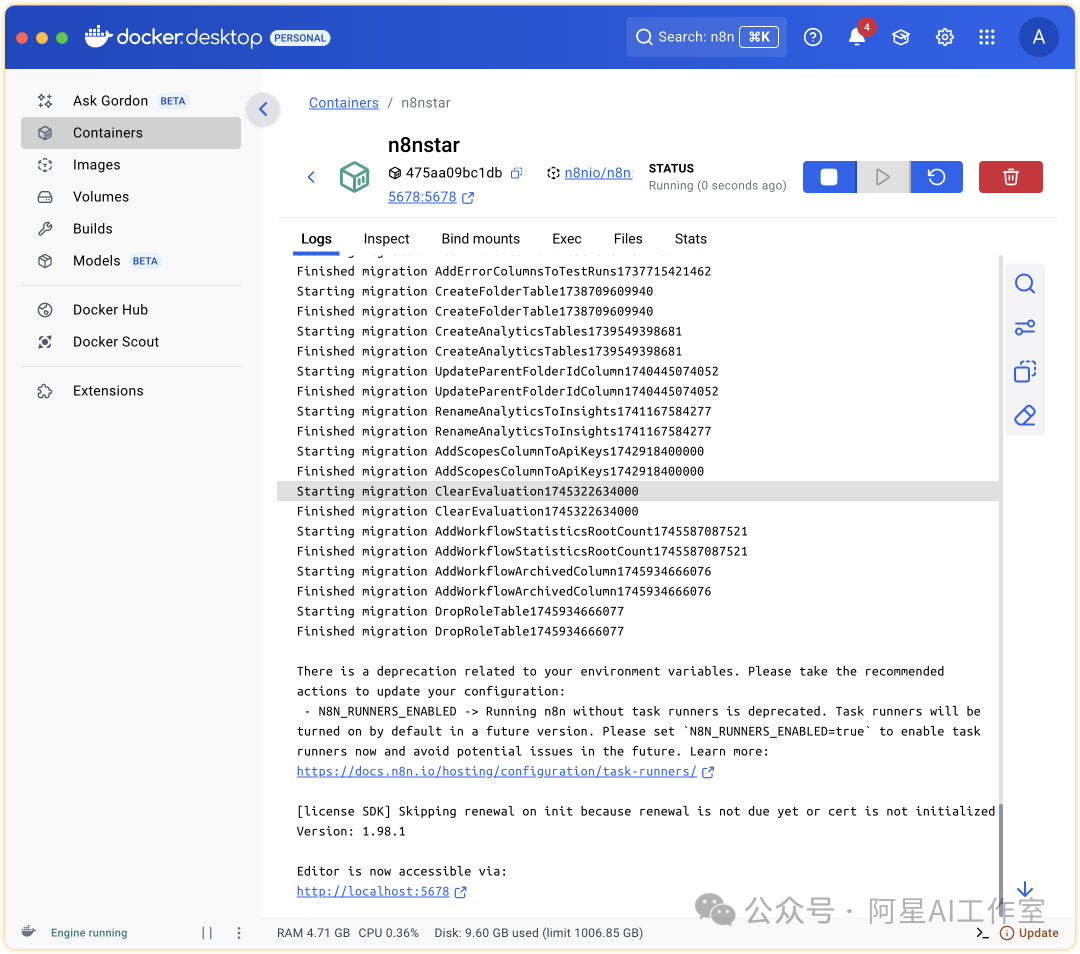Screen dimensions: 1080x954
Task: Stop the n8nstar container
Action: coord(829,177)
